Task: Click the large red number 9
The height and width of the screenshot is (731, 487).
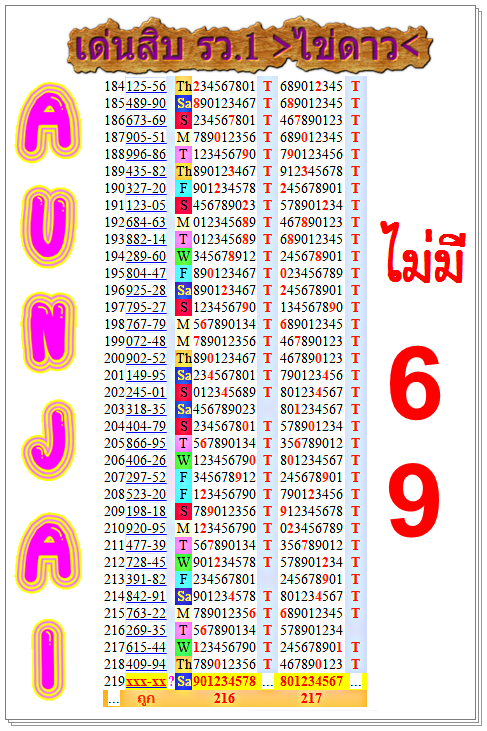Action: coord(414,500)
